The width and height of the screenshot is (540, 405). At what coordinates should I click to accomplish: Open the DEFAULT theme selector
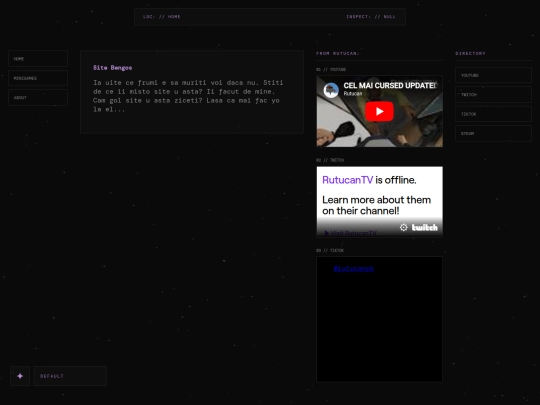click(70, 376)
